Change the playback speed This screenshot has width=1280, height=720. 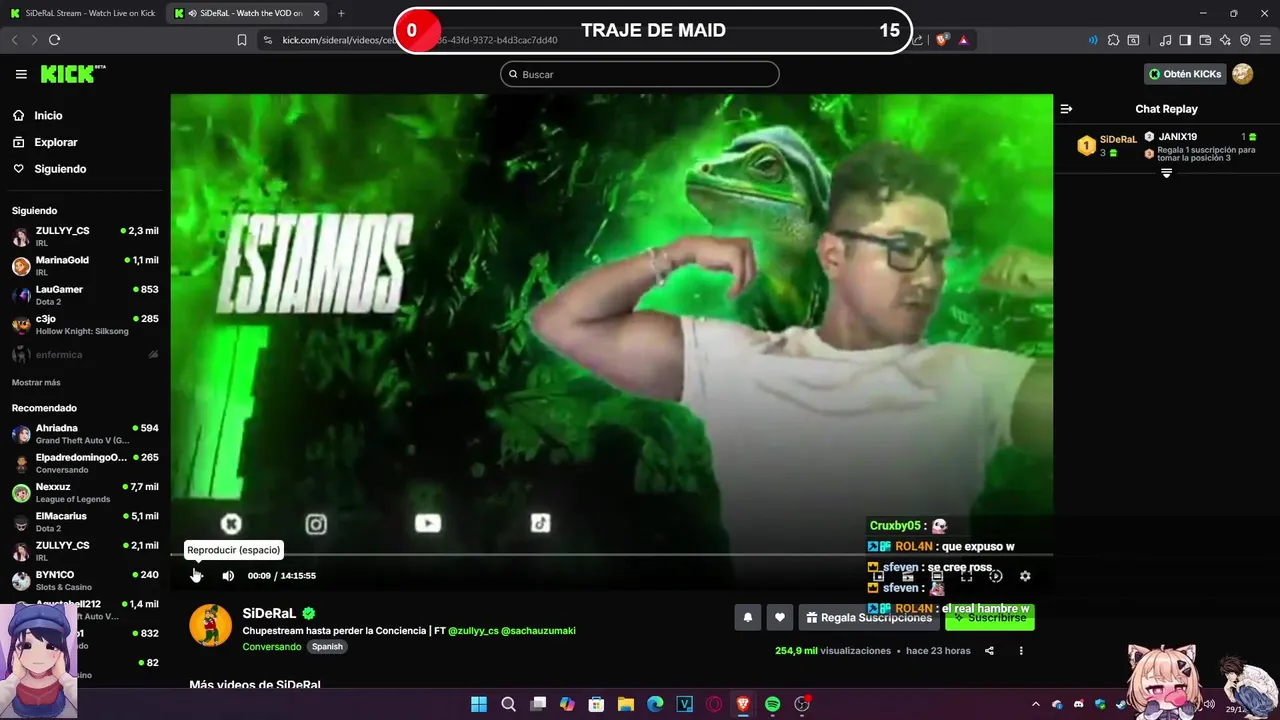coord(995,576)
